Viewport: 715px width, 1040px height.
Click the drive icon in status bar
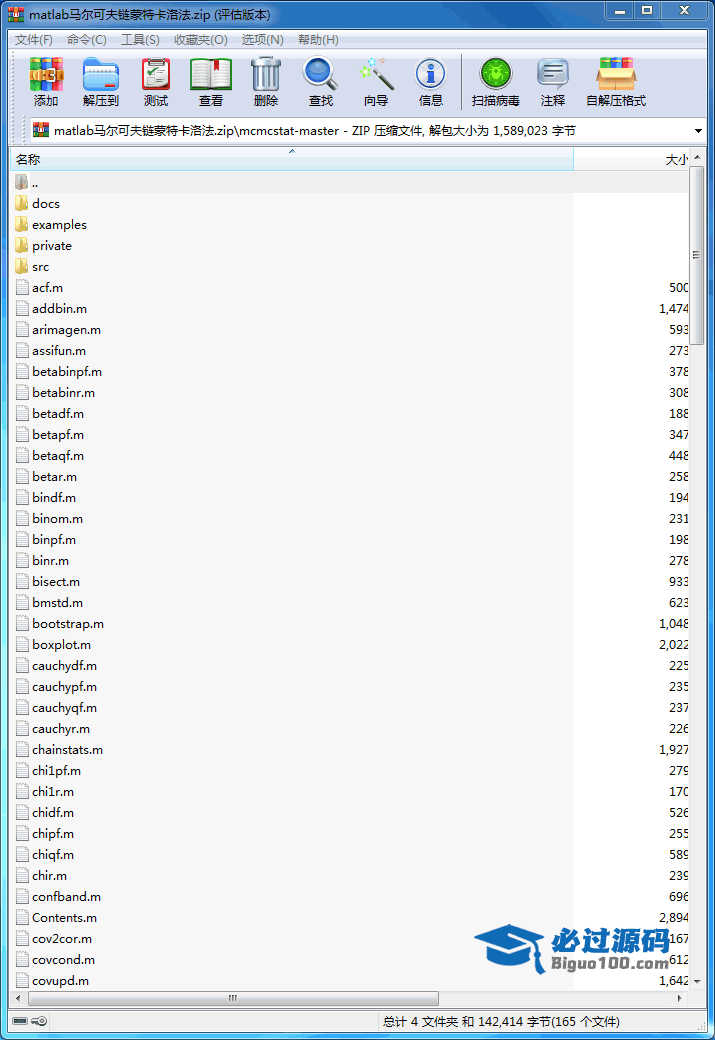pos(20,1021)
